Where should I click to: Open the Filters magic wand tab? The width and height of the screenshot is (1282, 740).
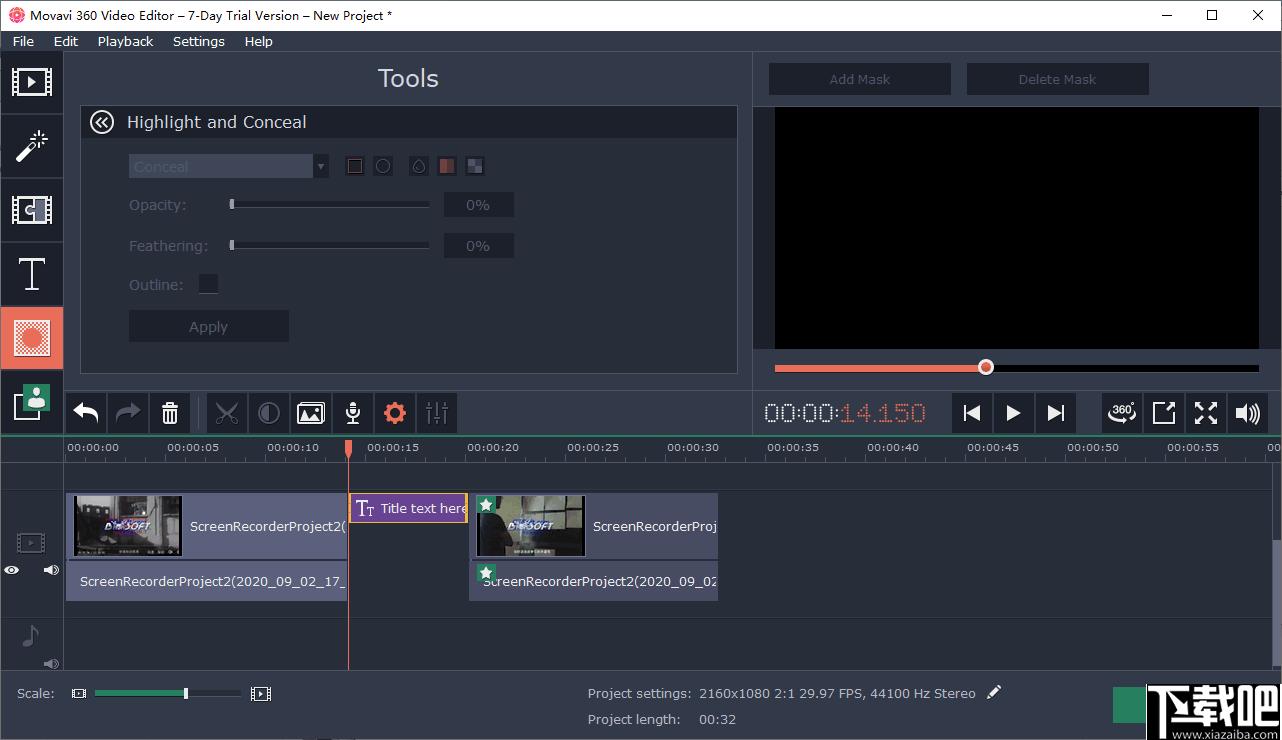31,147
